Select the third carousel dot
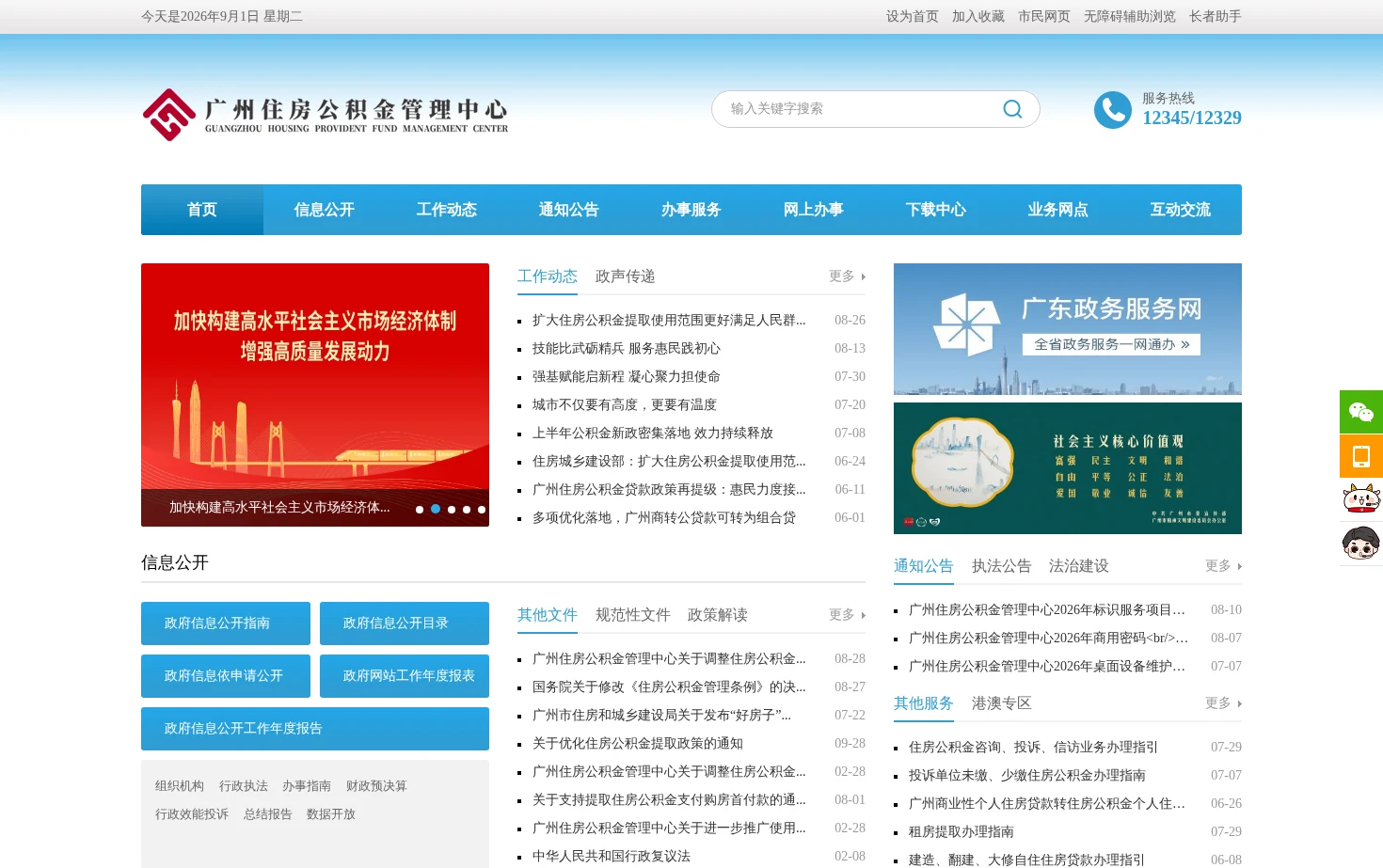This screenshot has height=868, width=1383. 452,509
